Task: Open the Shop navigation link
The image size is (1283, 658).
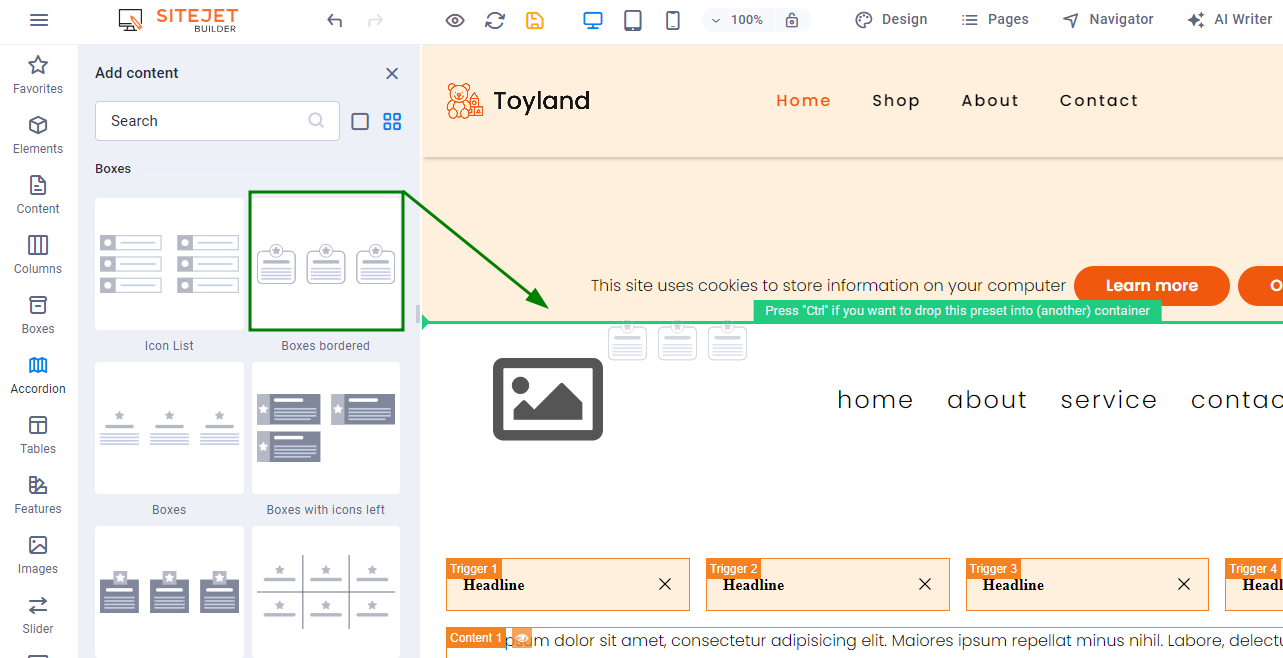Action: [896, 100]
